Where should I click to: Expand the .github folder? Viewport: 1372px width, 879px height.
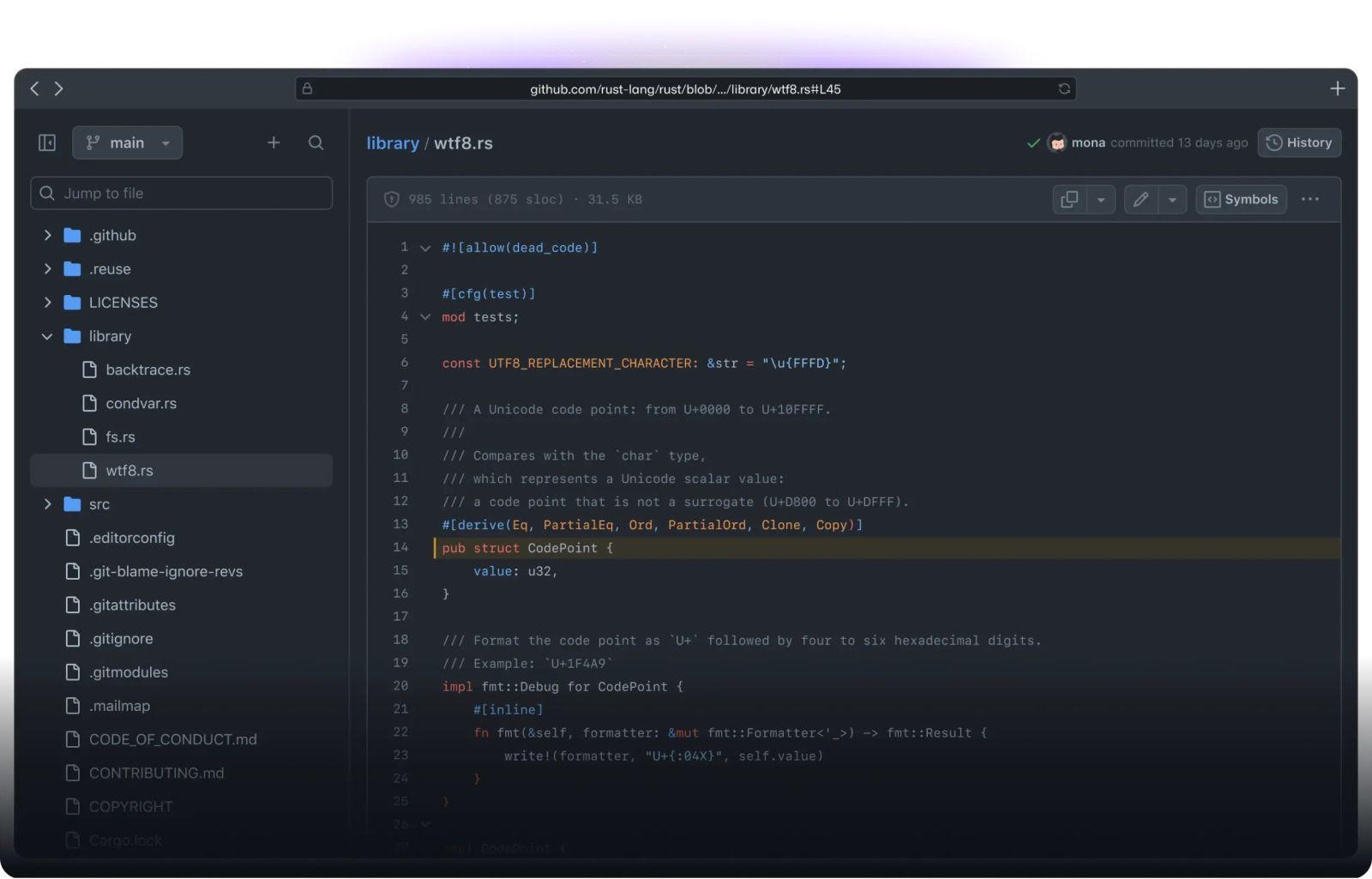(47, 235)
